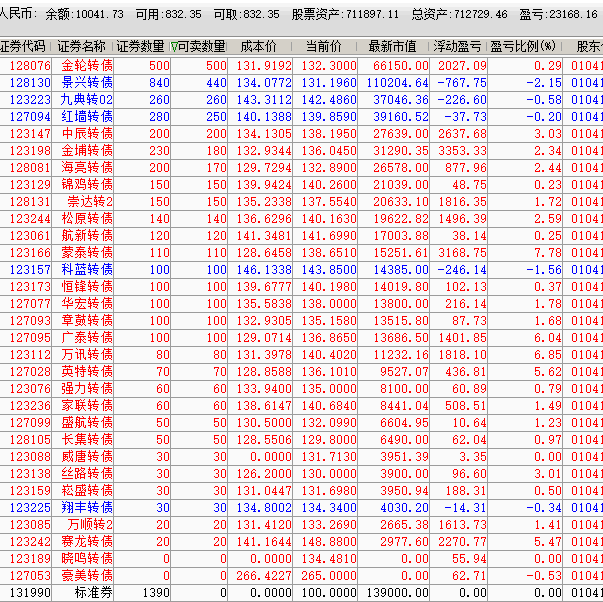The width and height of the screenshot is (603, 602).
Task: Select the 海亮转债 holding
Action: coord(87,168)
